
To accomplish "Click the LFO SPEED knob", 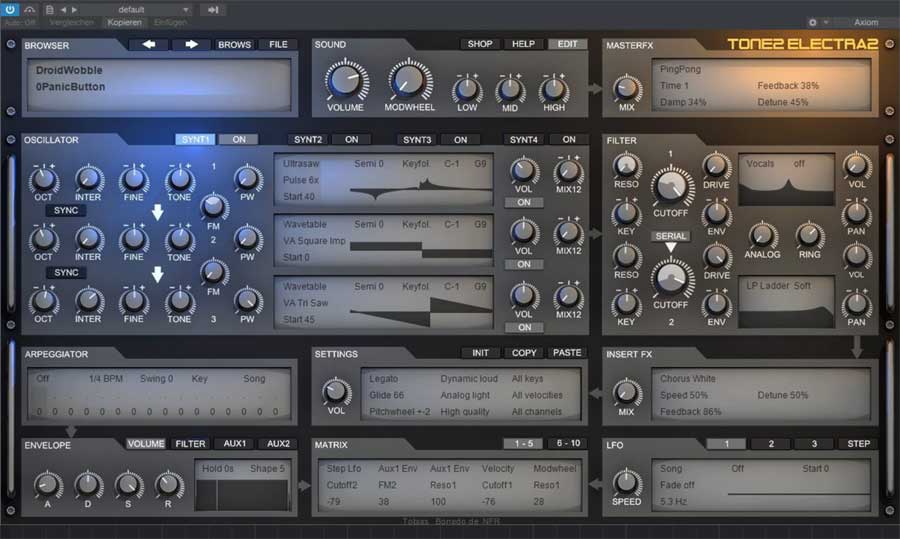I will (626, 482).
